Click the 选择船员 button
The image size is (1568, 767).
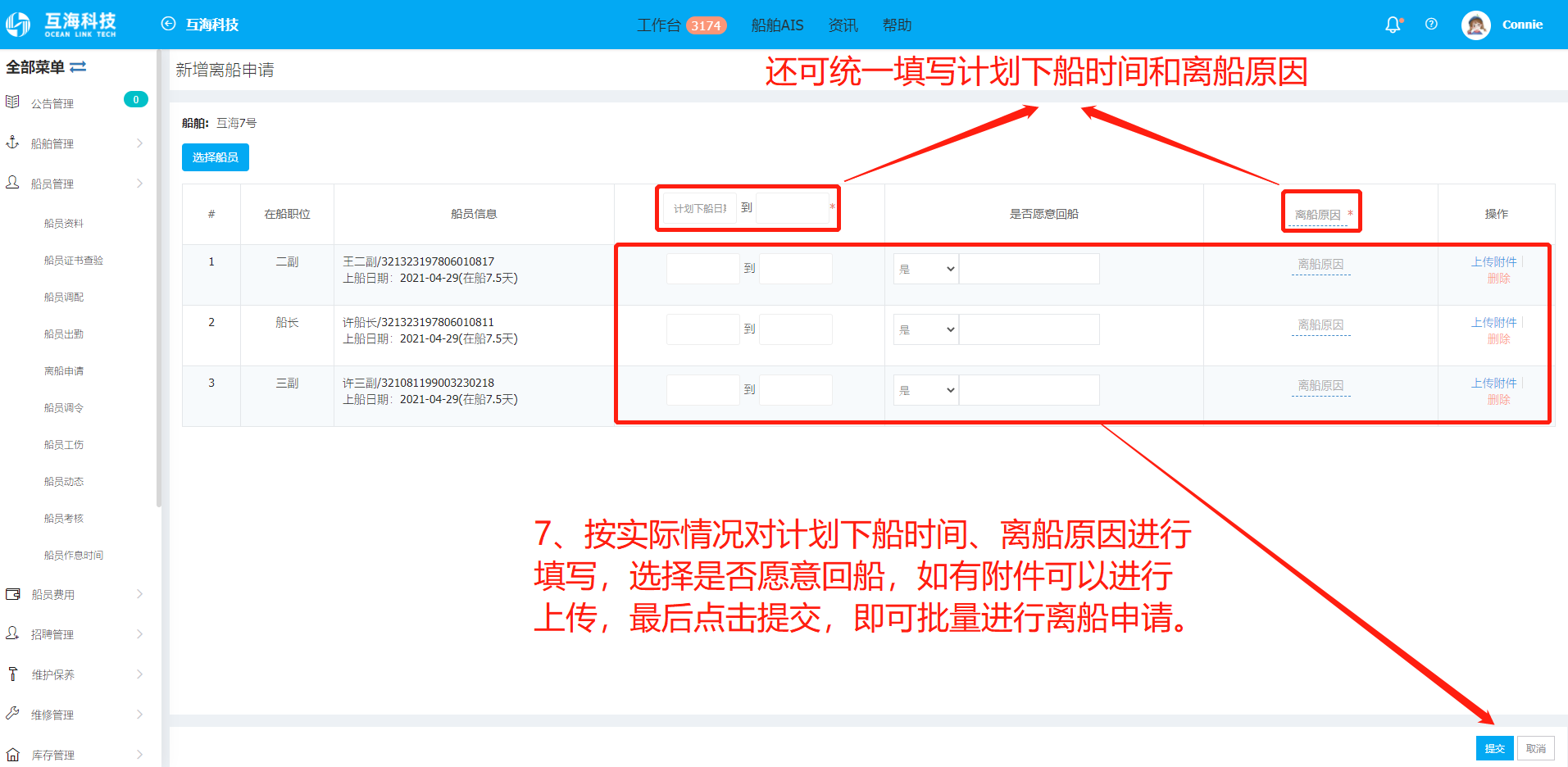tap(216, 157)
